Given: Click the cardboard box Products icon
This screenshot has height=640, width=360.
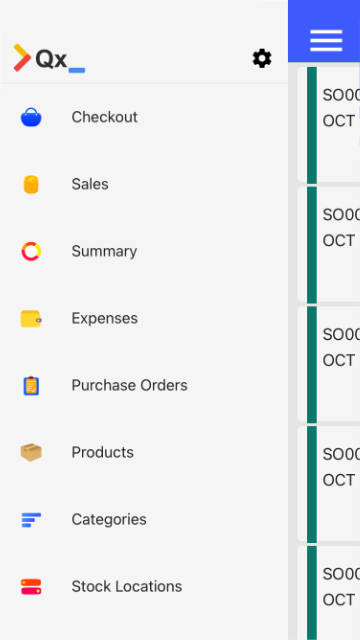Looking at the screenshot, I should pyautogui.click(x=31, y=452).
